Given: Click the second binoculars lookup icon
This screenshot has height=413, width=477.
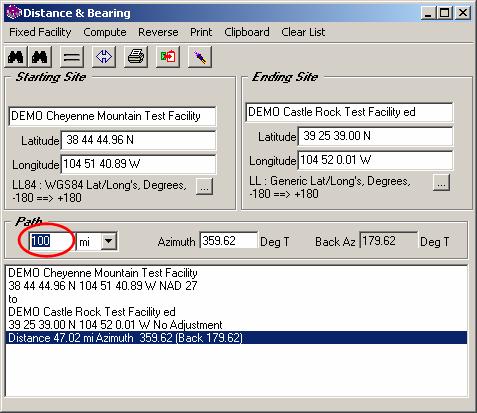Looking at the screenshot, I should pyautogui.click(x=40, y=57).
